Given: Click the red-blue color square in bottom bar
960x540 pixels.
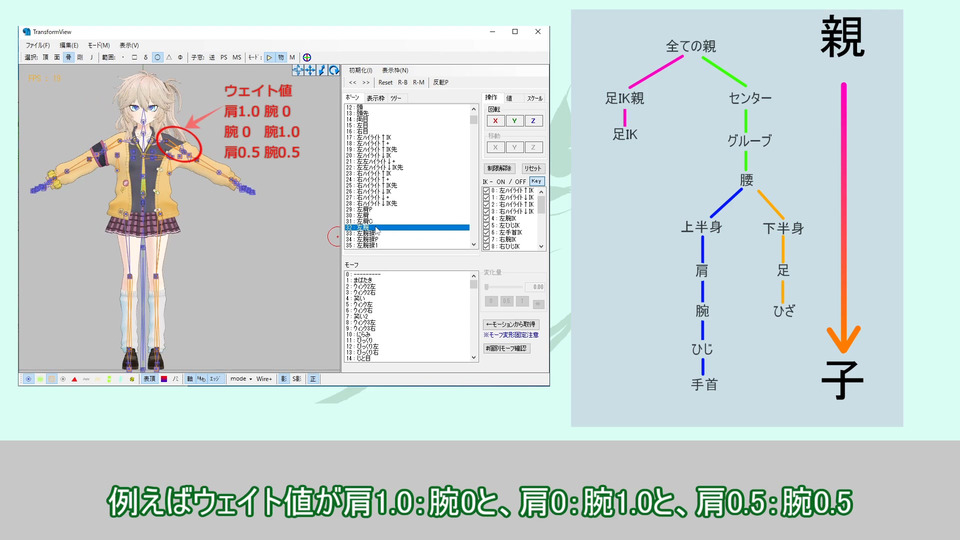Looking at the screenshot, I should coord(164,379).
